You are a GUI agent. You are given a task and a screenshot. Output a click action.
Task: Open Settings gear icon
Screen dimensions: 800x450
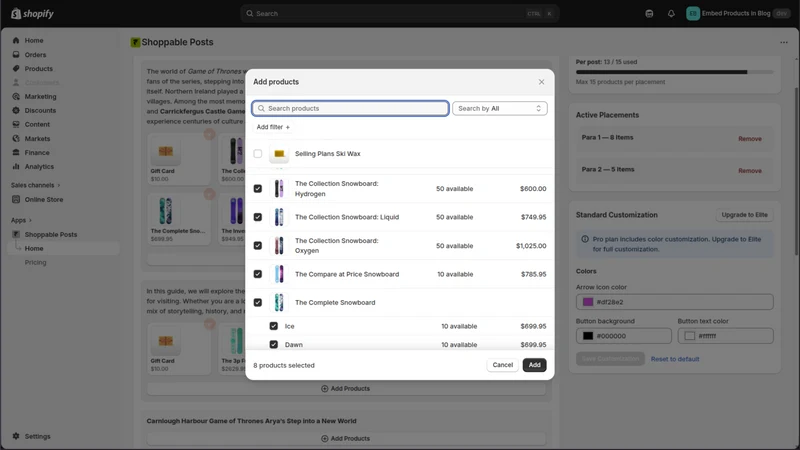[16, 436]
